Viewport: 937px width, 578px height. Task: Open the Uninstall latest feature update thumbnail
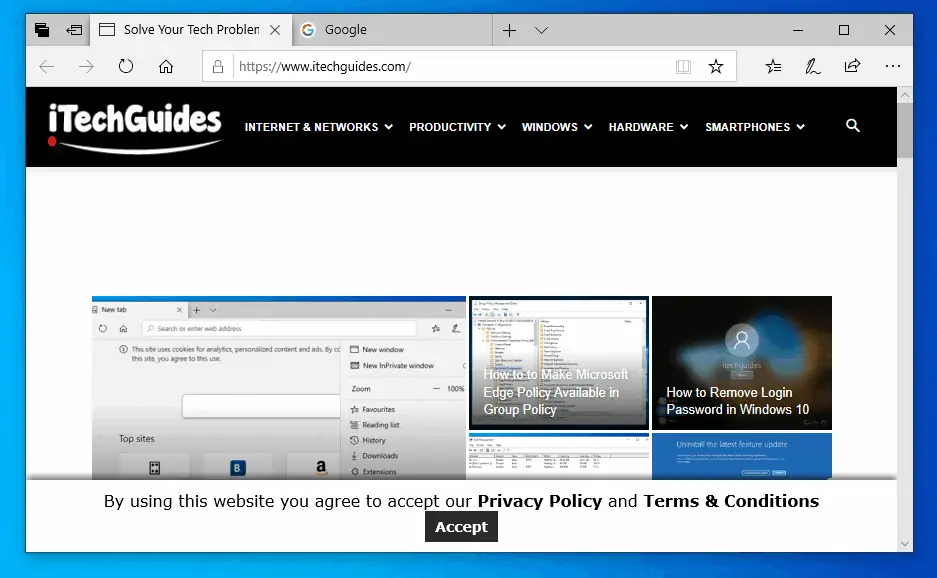742,456
